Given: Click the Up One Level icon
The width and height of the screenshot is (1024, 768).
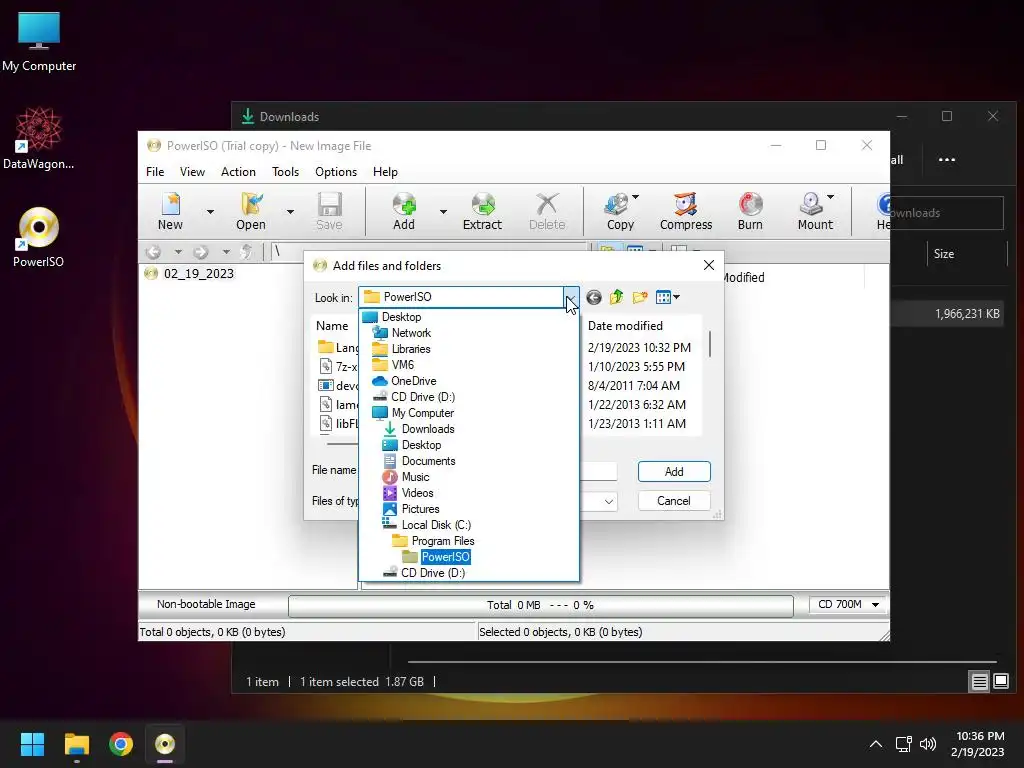Looking at the screenshot, I should pyautogui.click(x=616, y=298).
